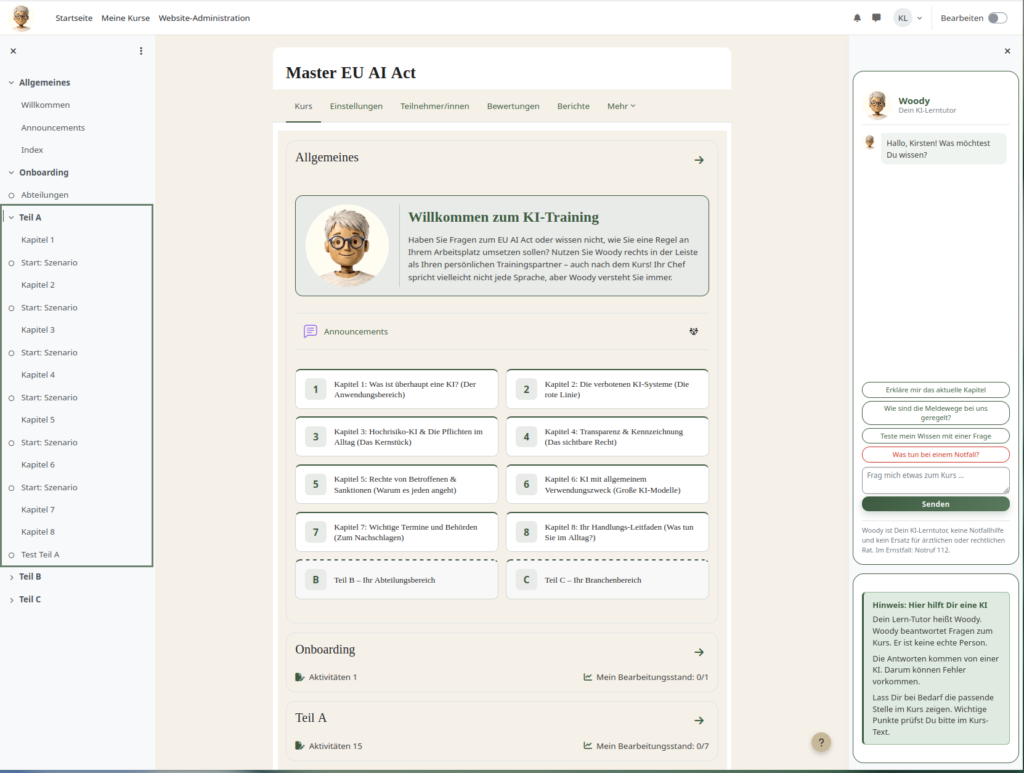Toggle completion of Start: Szenario after Kapitel 1
This screenshot has height=773, width=1024.
tap(11, 263)
